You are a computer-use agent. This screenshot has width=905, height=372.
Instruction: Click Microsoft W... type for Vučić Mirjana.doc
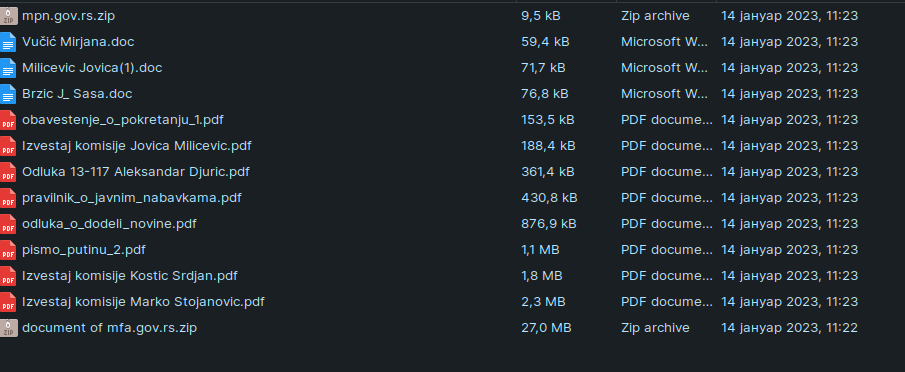[664, 42]
